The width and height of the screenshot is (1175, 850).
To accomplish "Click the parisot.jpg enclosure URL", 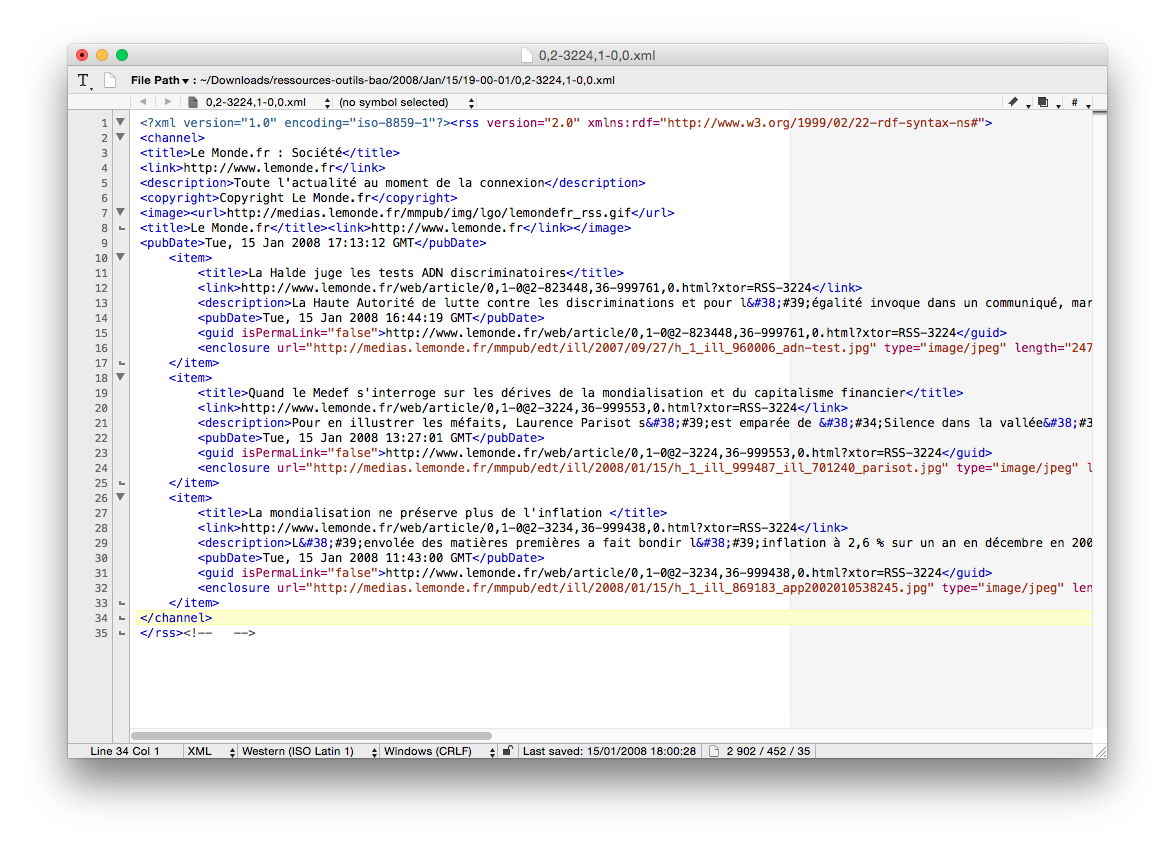I will pos(627,468).
